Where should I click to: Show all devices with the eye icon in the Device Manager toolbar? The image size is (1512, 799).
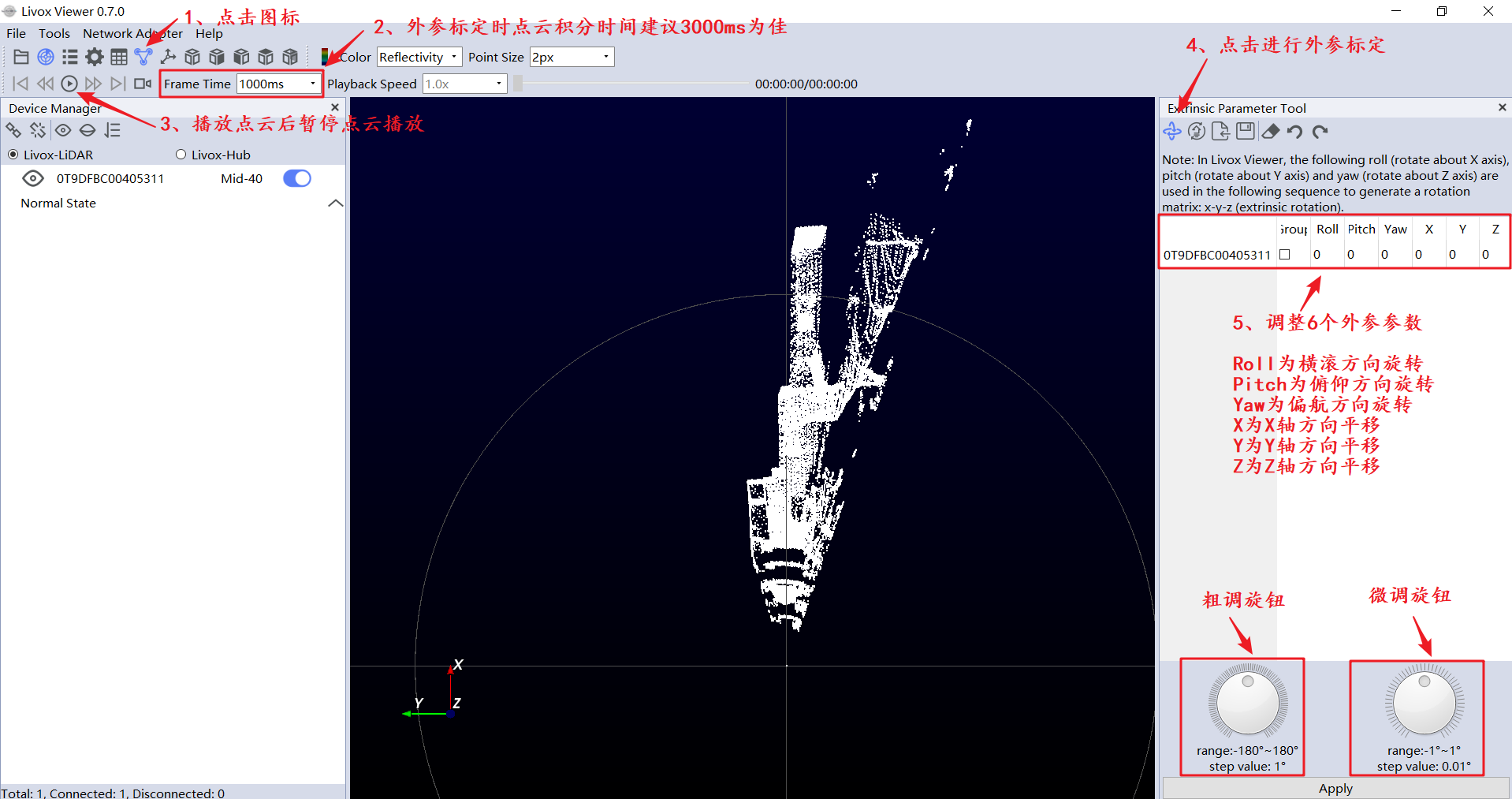[63, 130]
